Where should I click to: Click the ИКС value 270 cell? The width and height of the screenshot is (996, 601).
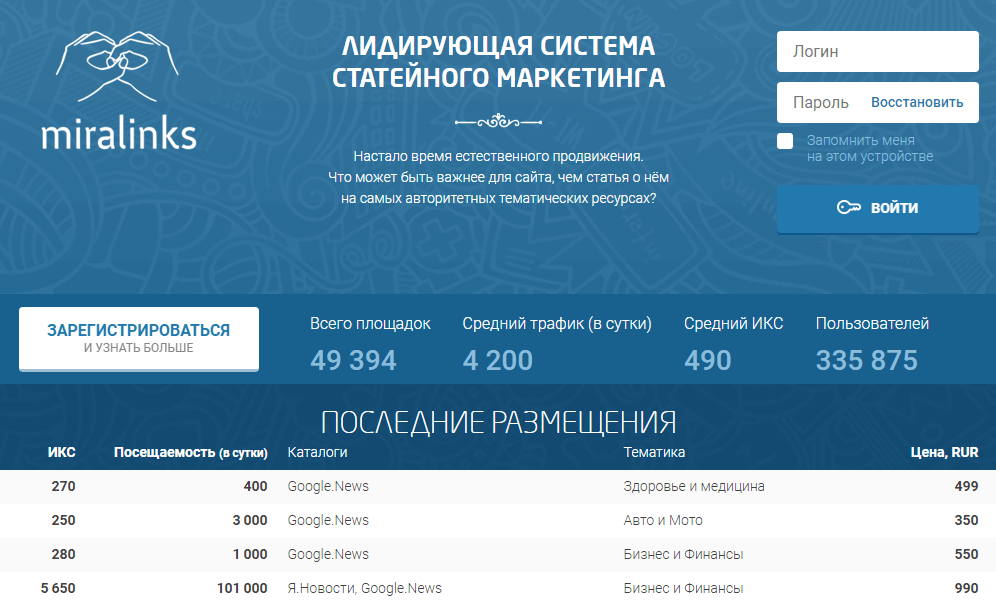(x=64, y=487)
